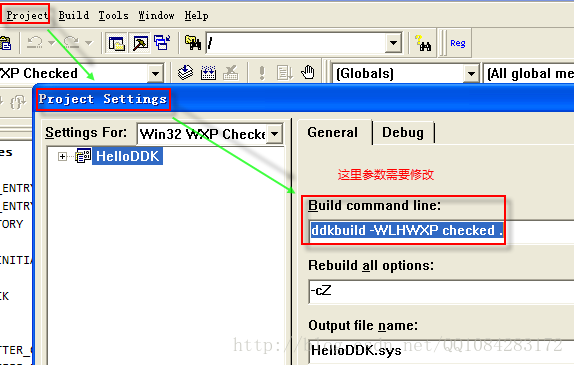Click the Output file name field
The height and width of the screenshot is (365, 574).
coord(441,351)
